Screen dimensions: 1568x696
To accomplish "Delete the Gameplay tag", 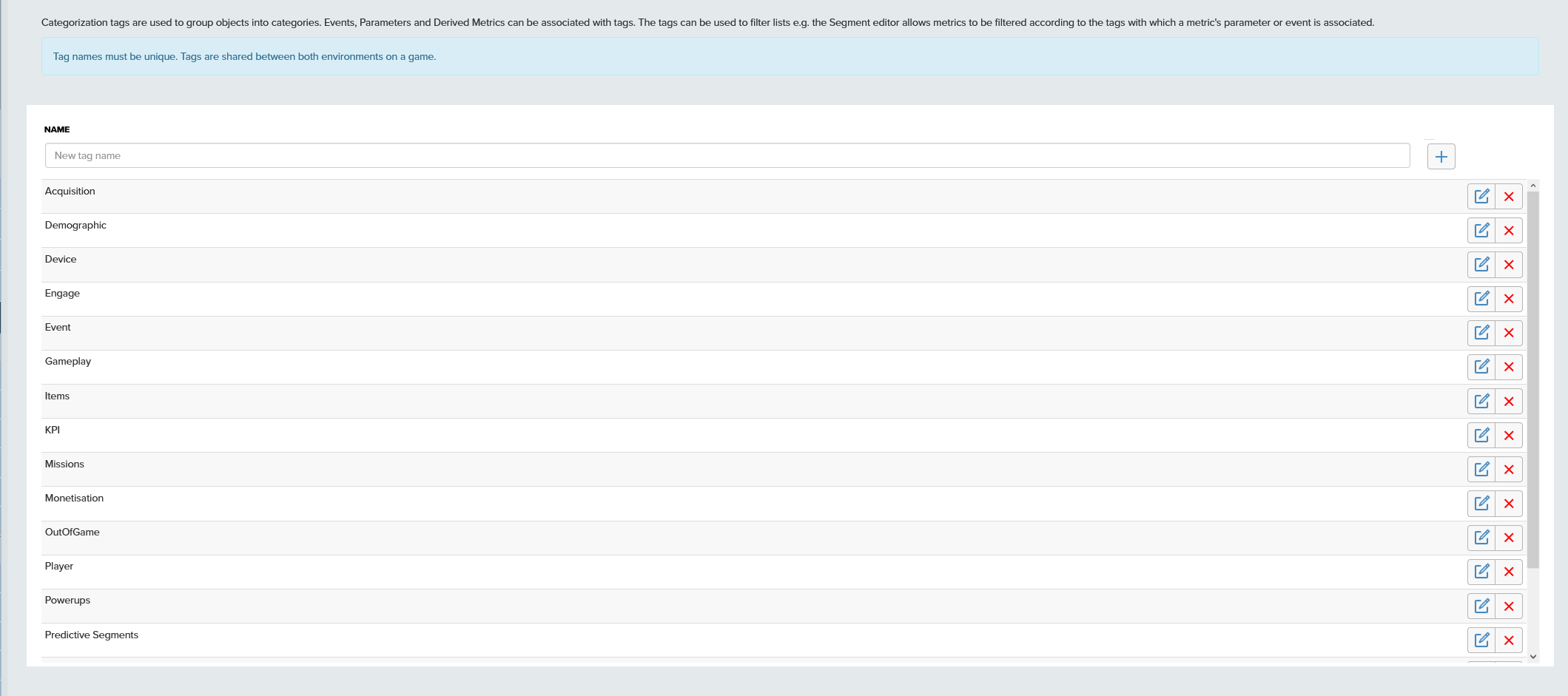I will tap(1509, 366).
